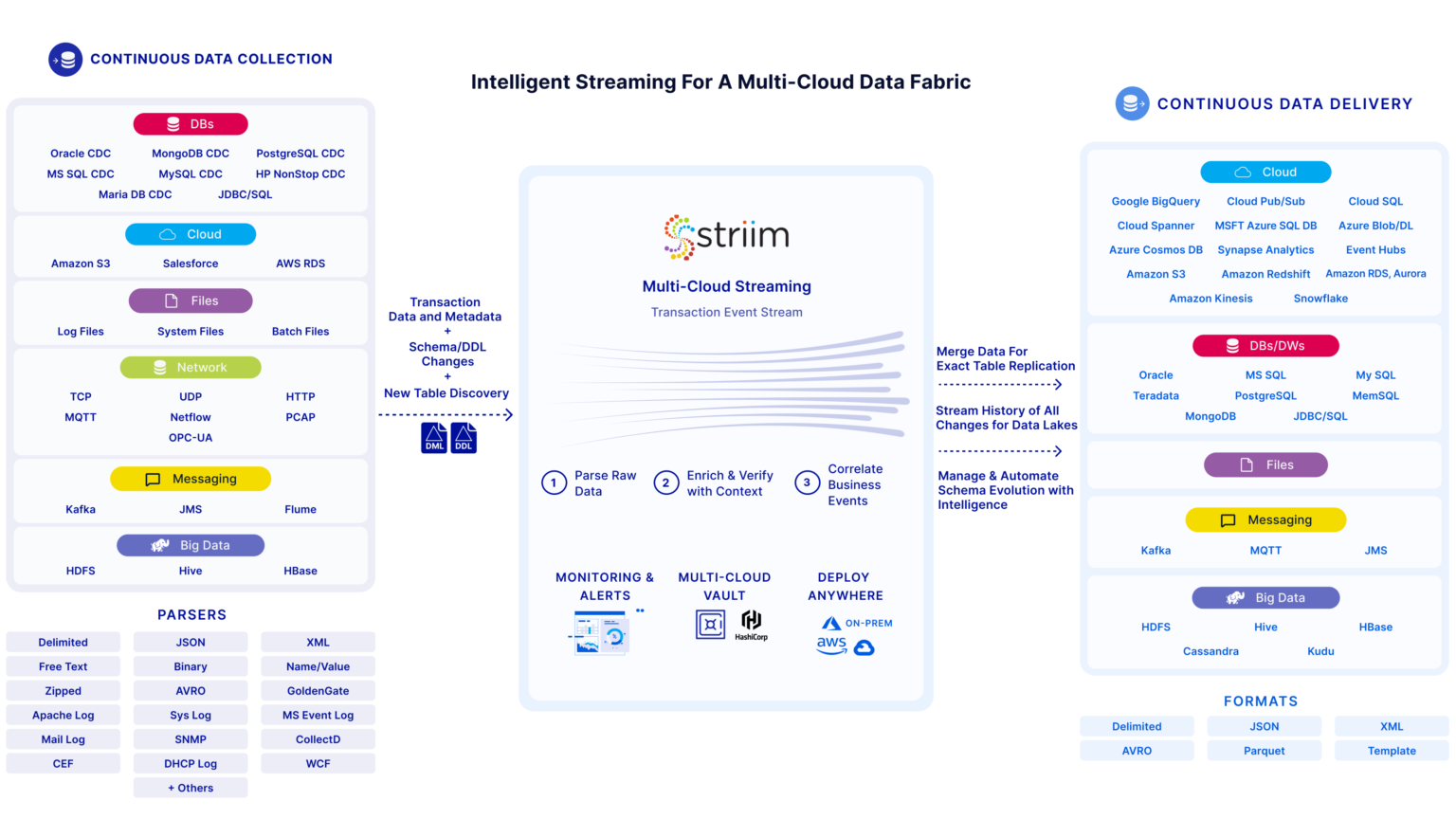Select the delivery Messaging pill
The width and height of the screenshot is (1456, 819).
coord(1265,519)
